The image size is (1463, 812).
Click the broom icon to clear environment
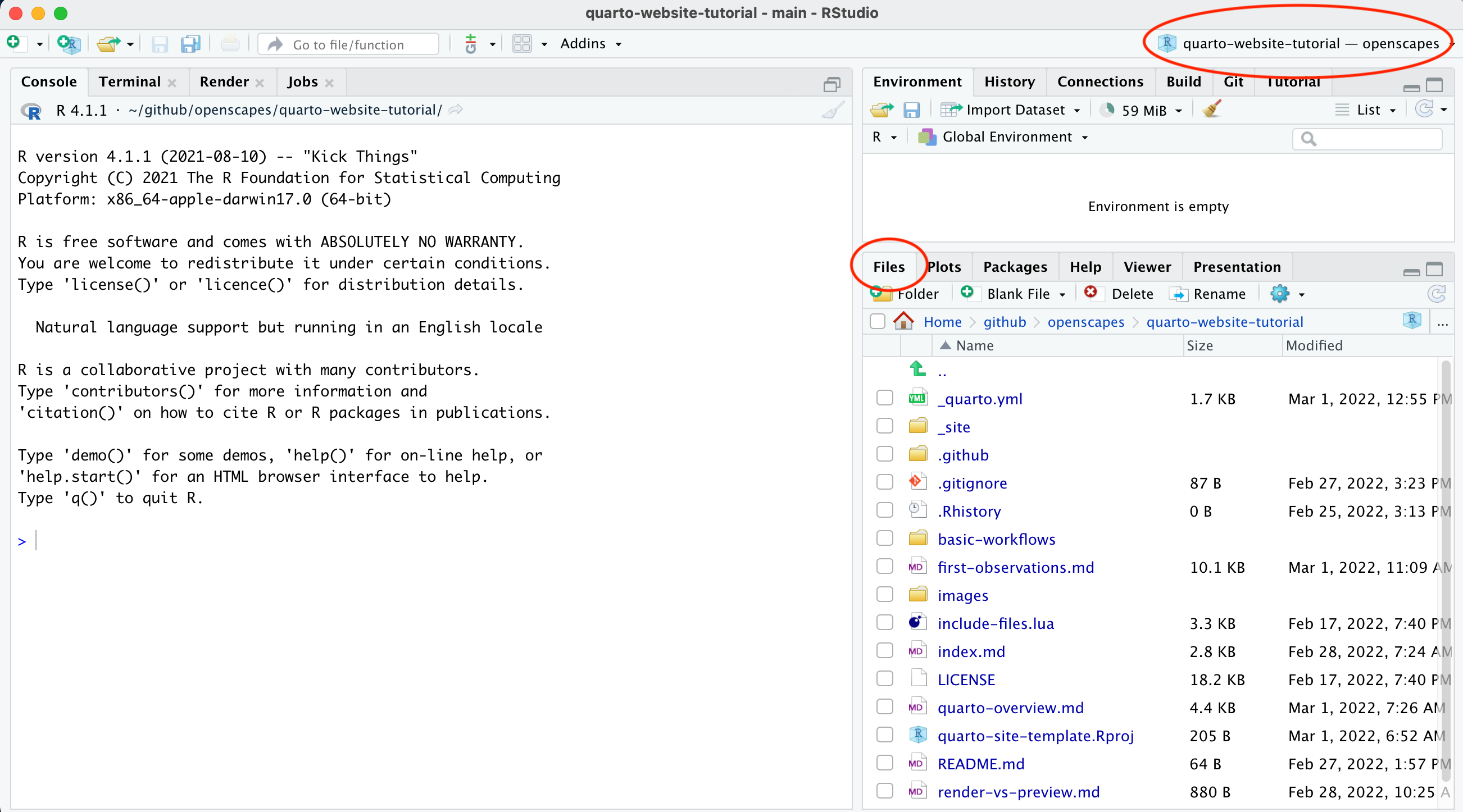(x=1211, y=109)
